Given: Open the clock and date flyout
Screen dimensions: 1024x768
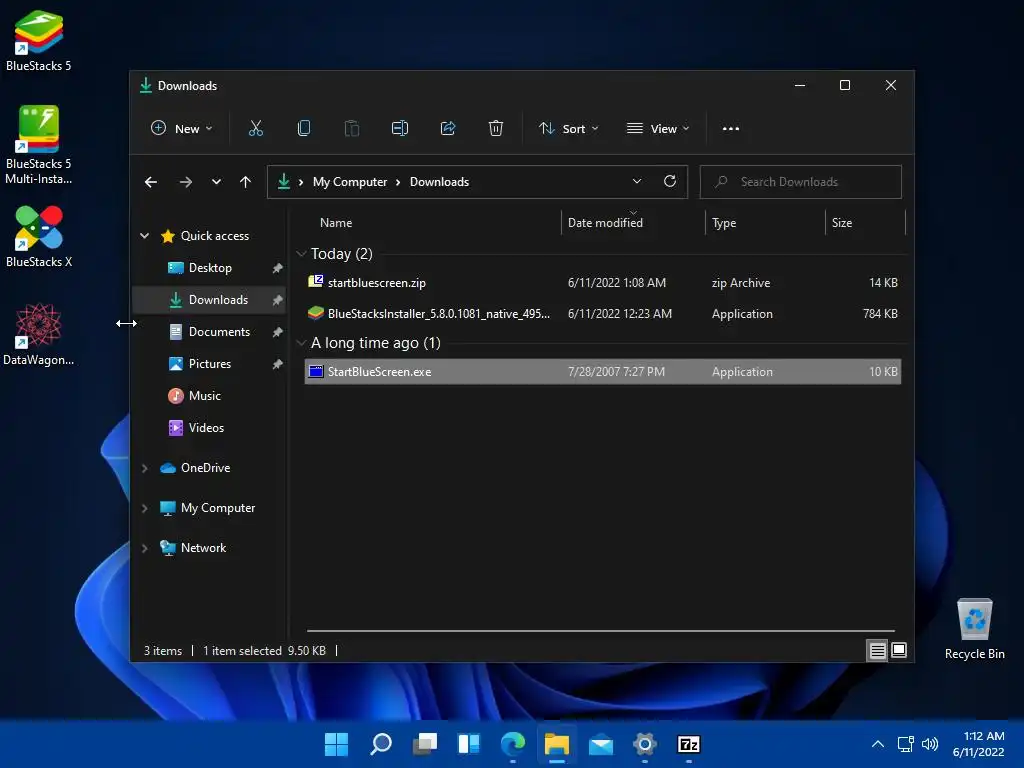Looking at the screenshot, I should click(x=978, y=744).
